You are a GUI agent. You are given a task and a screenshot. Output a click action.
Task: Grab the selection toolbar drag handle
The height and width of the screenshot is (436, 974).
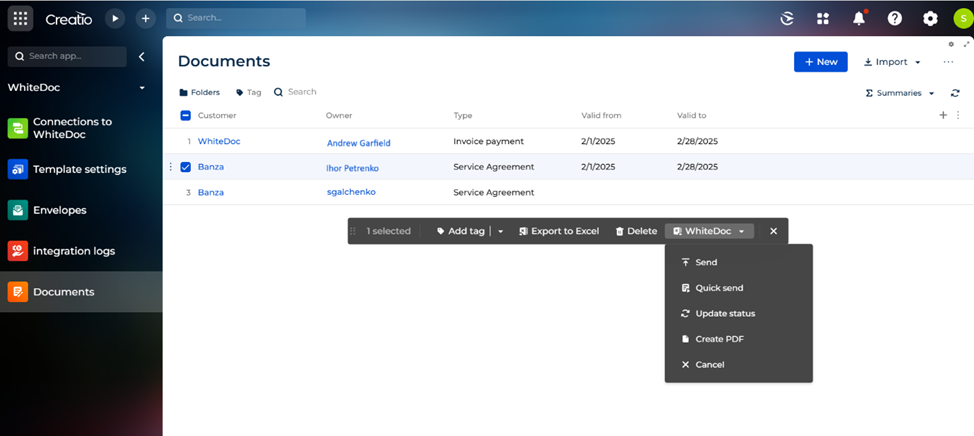353,231
